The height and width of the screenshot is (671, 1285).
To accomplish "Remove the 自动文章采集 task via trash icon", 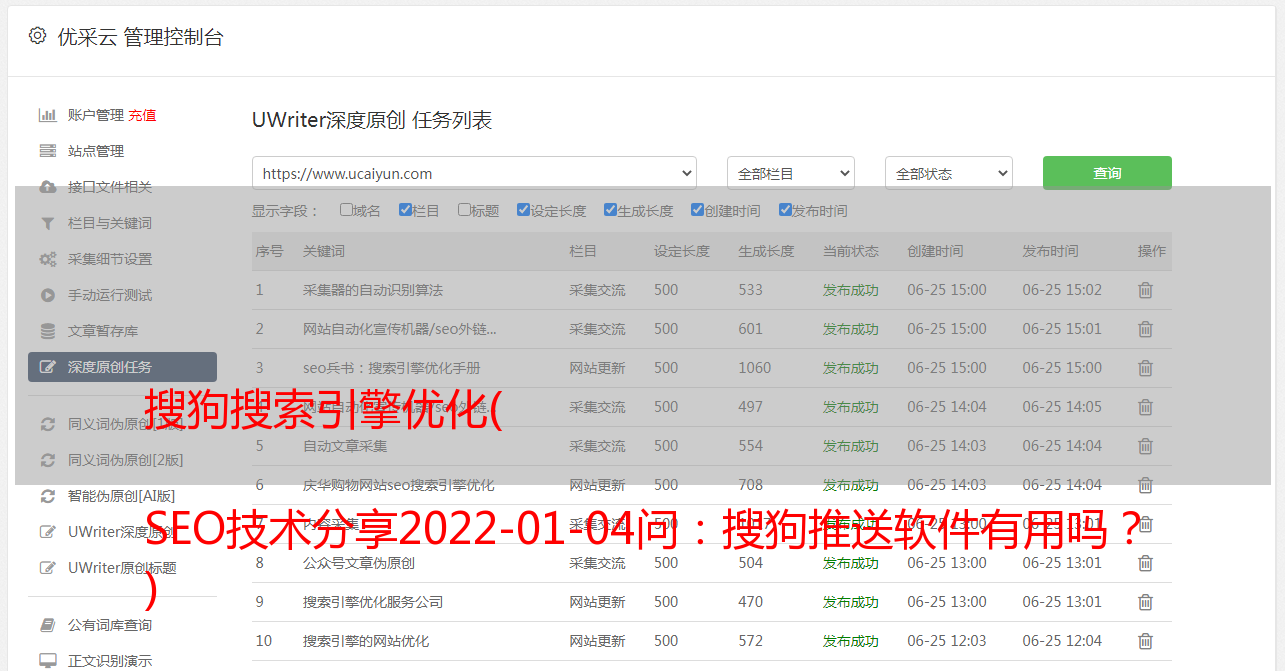I will coord(1145,446).
